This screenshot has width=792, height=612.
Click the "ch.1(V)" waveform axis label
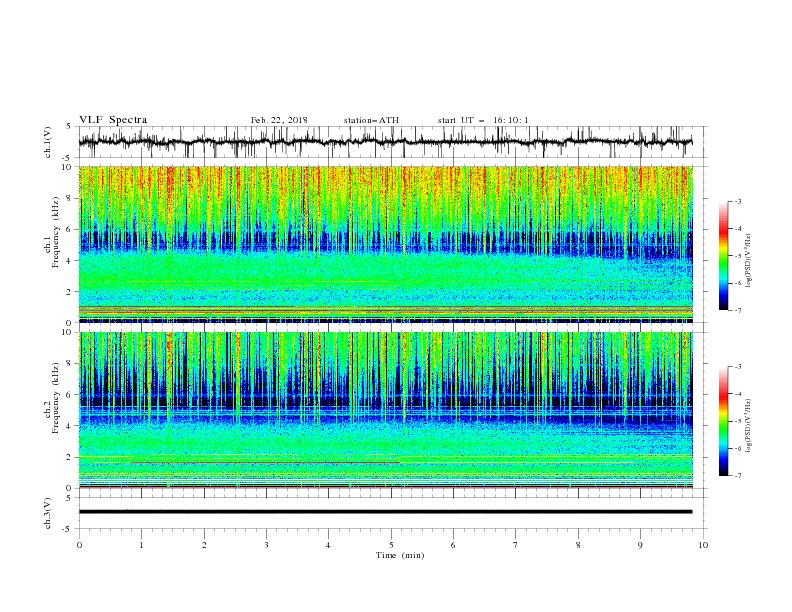(48, 142)
